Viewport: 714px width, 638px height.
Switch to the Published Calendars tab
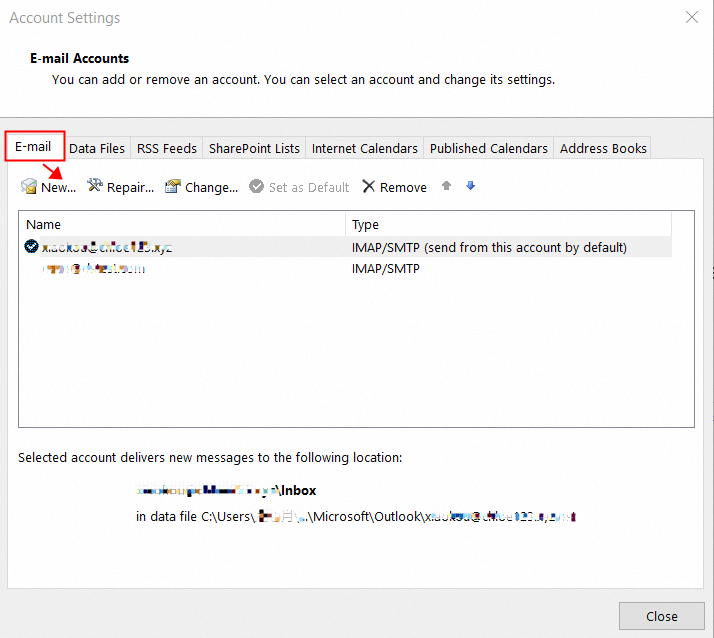(489, 148)
